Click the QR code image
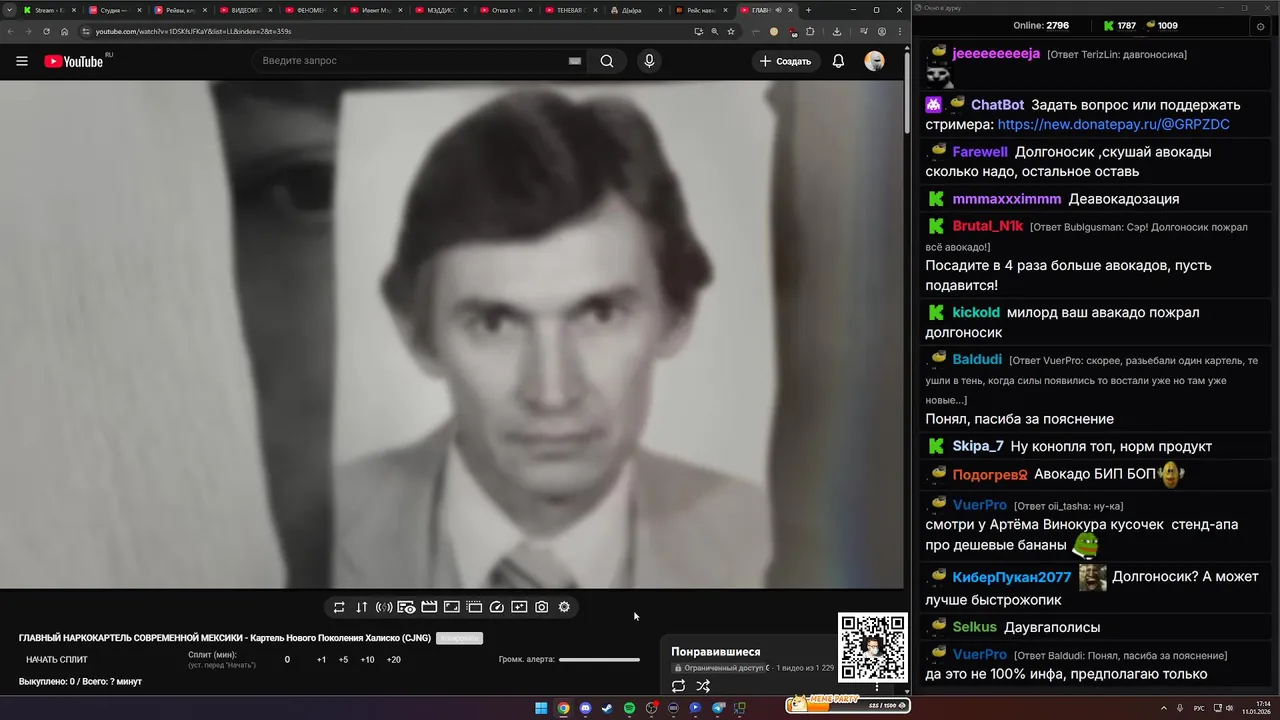The image size is (1280, 720). pos(872,648)
